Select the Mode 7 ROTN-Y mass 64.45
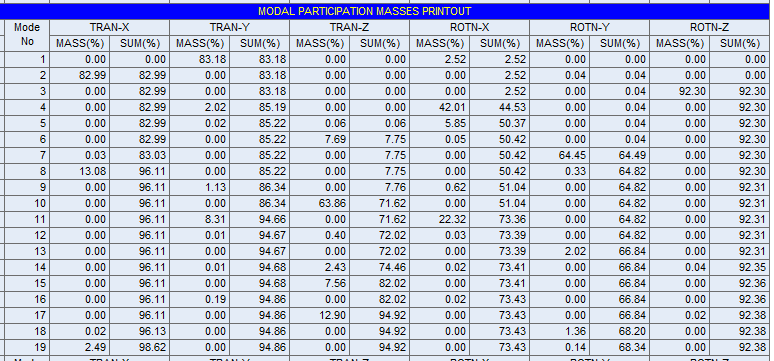The image size is (774, 361). click(x=559, y=155)
